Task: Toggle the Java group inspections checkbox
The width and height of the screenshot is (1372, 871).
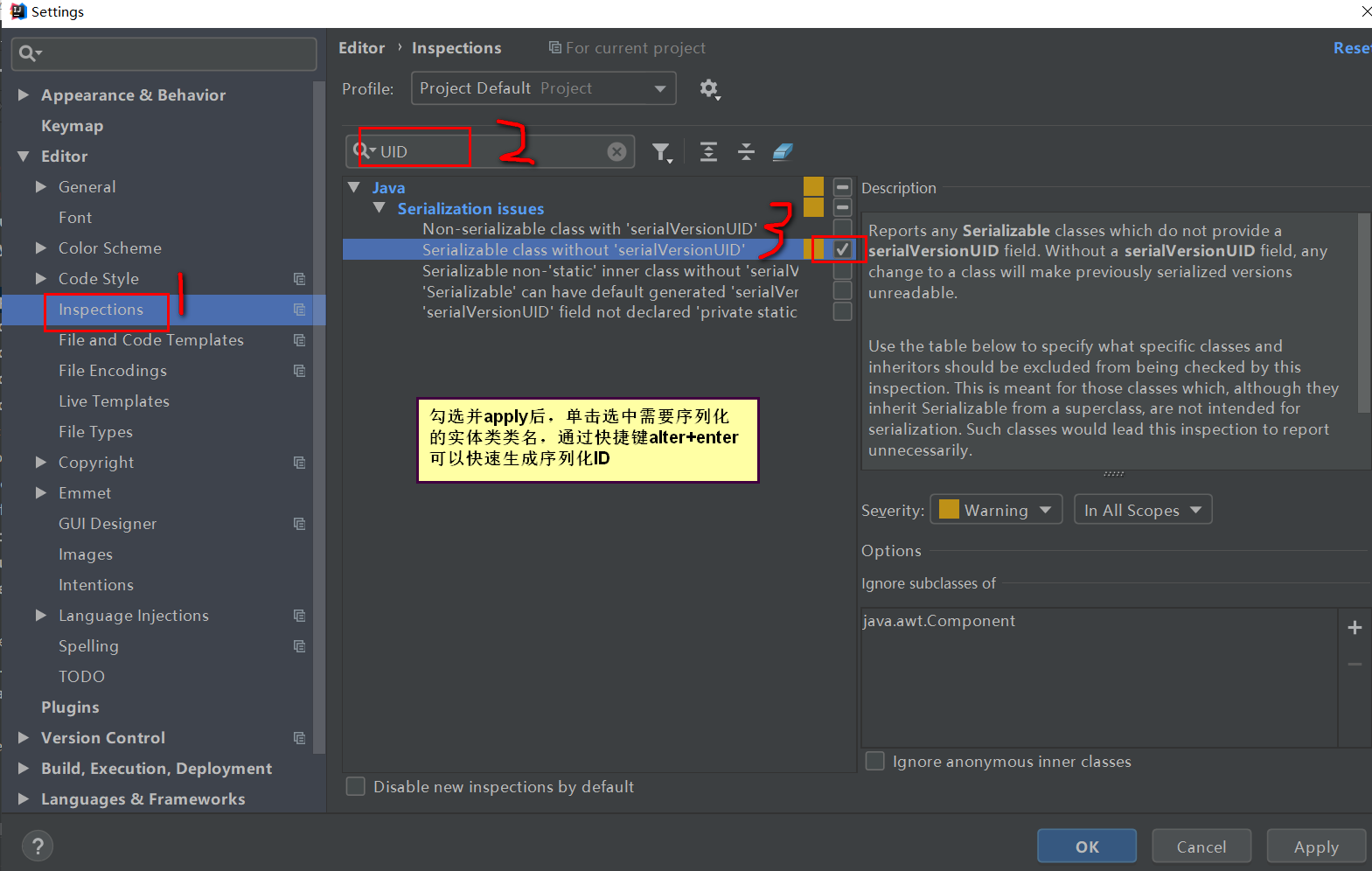Action: pyautogui.click(x=842, y=187)
